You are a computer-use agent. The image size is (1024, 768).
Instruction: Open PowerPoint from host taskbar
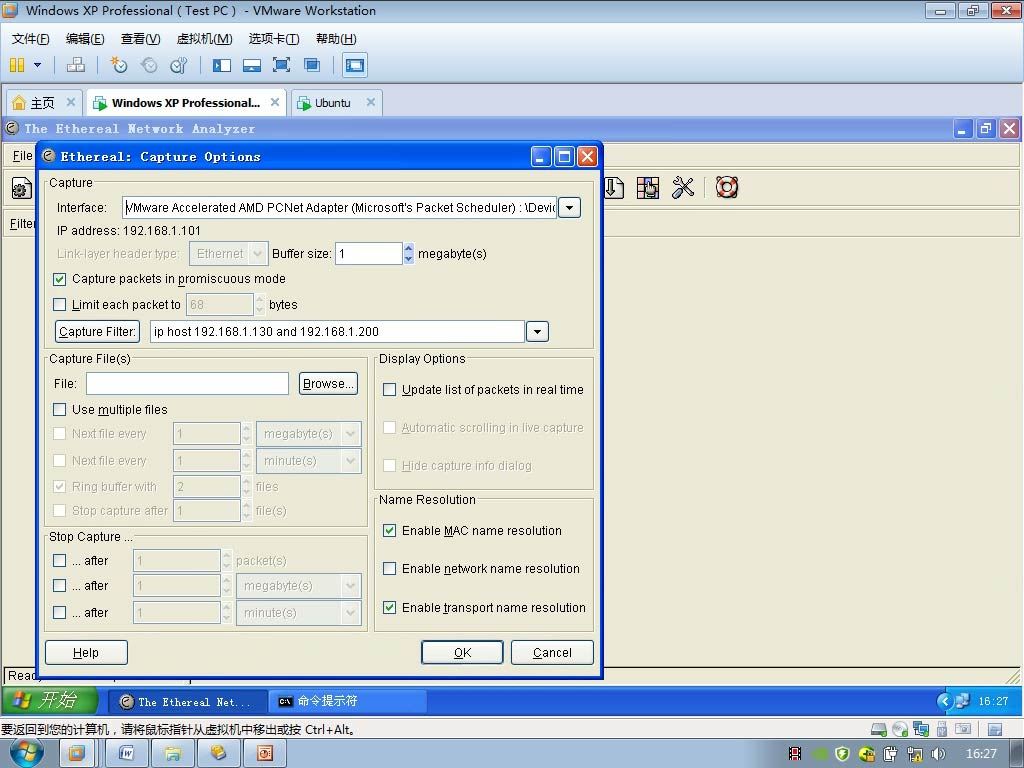[264, 754]
